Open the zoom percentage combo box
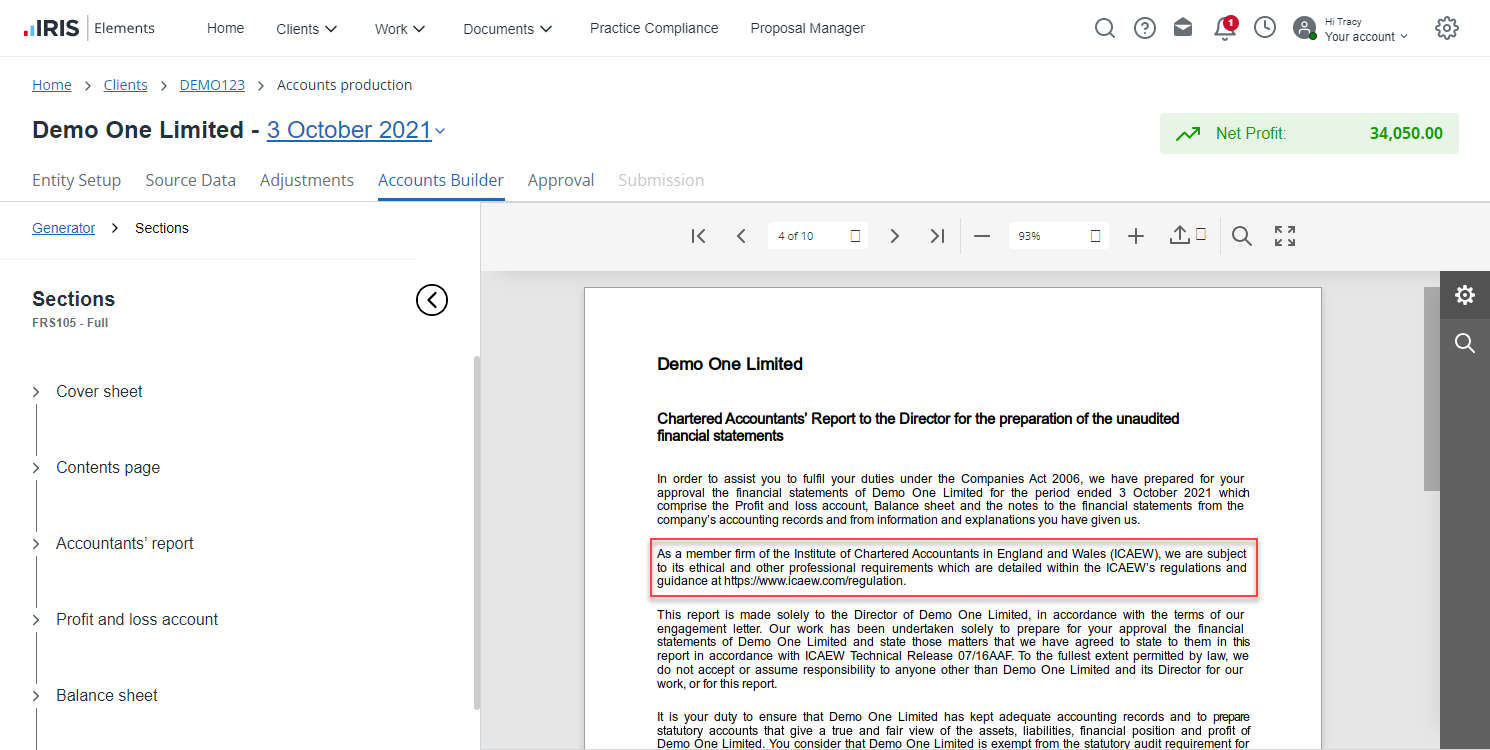 pyautogui.click(x=1057, y=236)
